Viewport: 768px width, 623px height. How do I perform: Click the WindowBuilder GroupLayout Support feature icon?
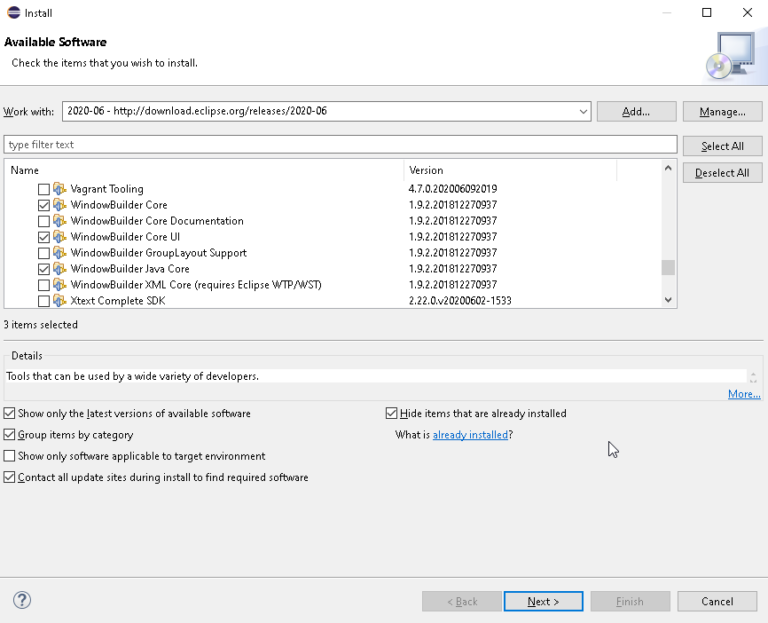60,253
